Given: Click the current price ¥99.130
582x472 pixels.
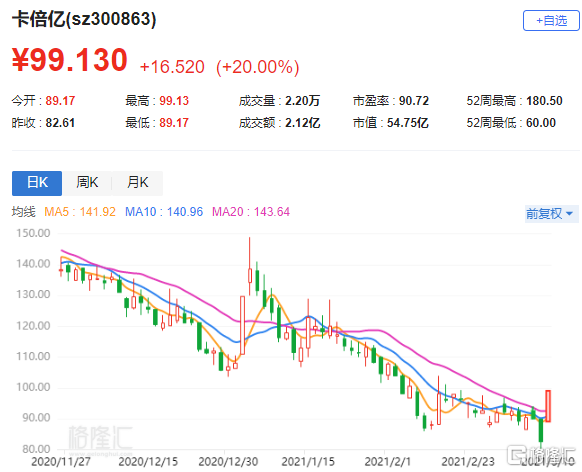Looking at the screenshot, I should coord(70,60).
